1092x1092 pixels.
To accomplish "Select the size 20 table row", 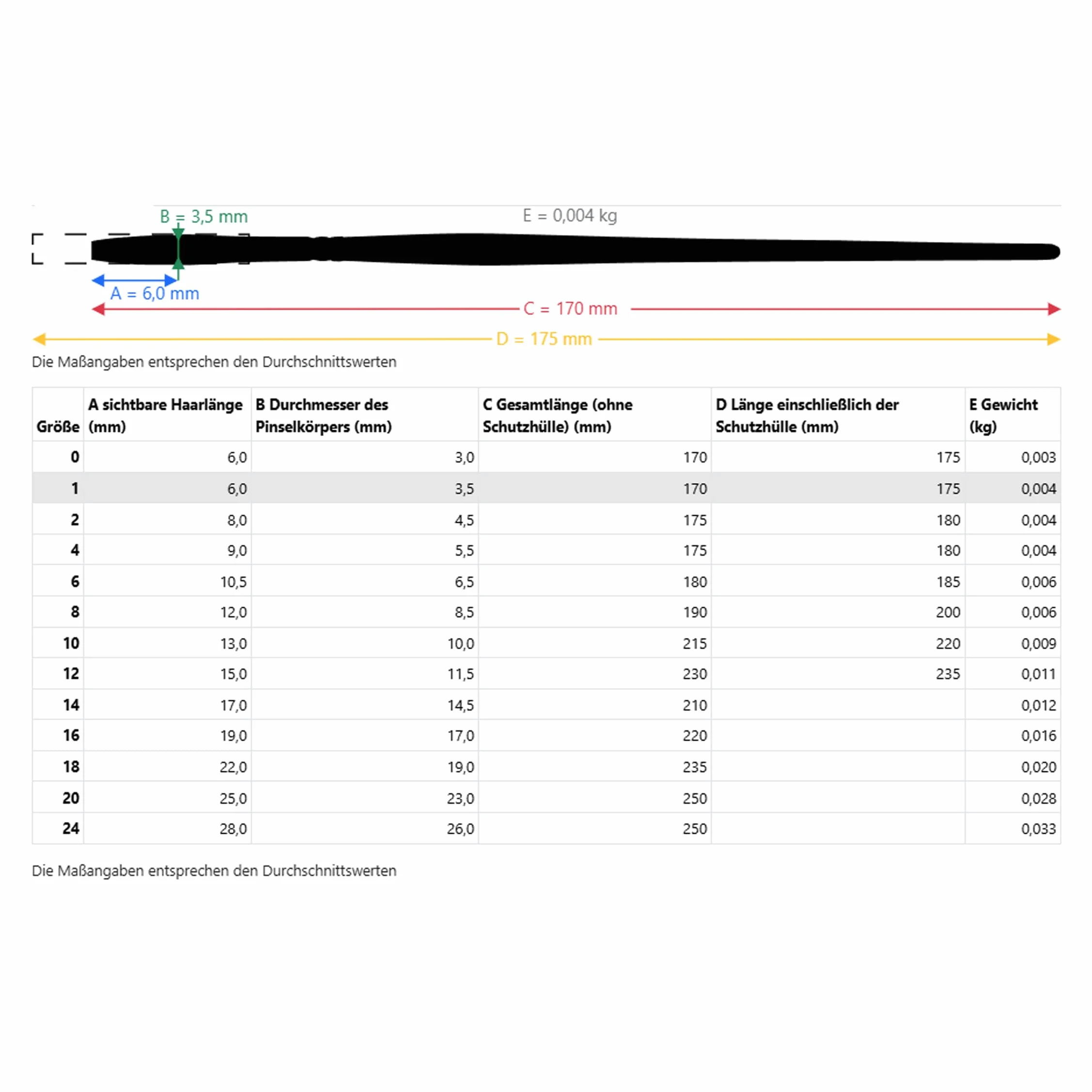I will 546,797.
